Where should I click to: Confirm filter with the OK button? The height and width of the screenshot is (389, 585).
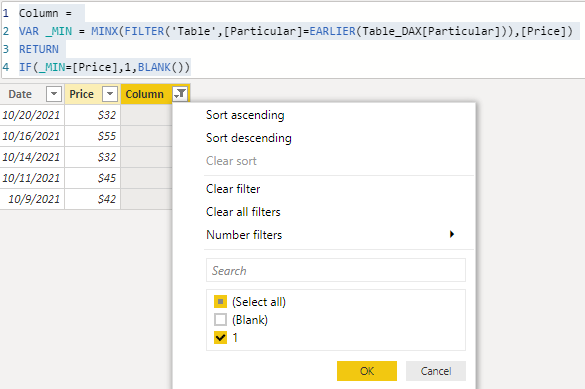point(367,371)
